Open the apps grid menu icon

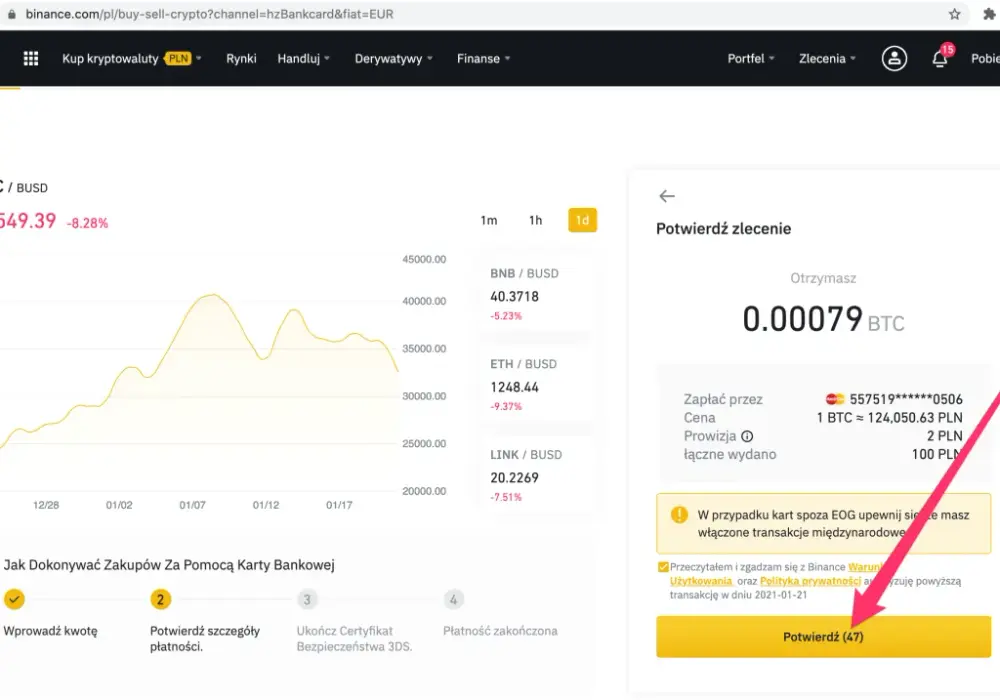pos(31,59)
